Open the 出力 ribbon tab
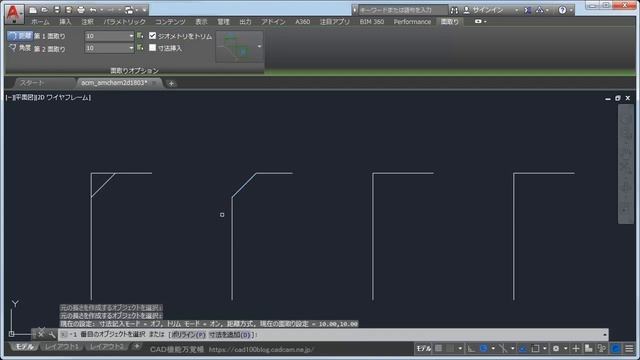The width and height of the screenshot is (640, 360). tap(245, 22)
